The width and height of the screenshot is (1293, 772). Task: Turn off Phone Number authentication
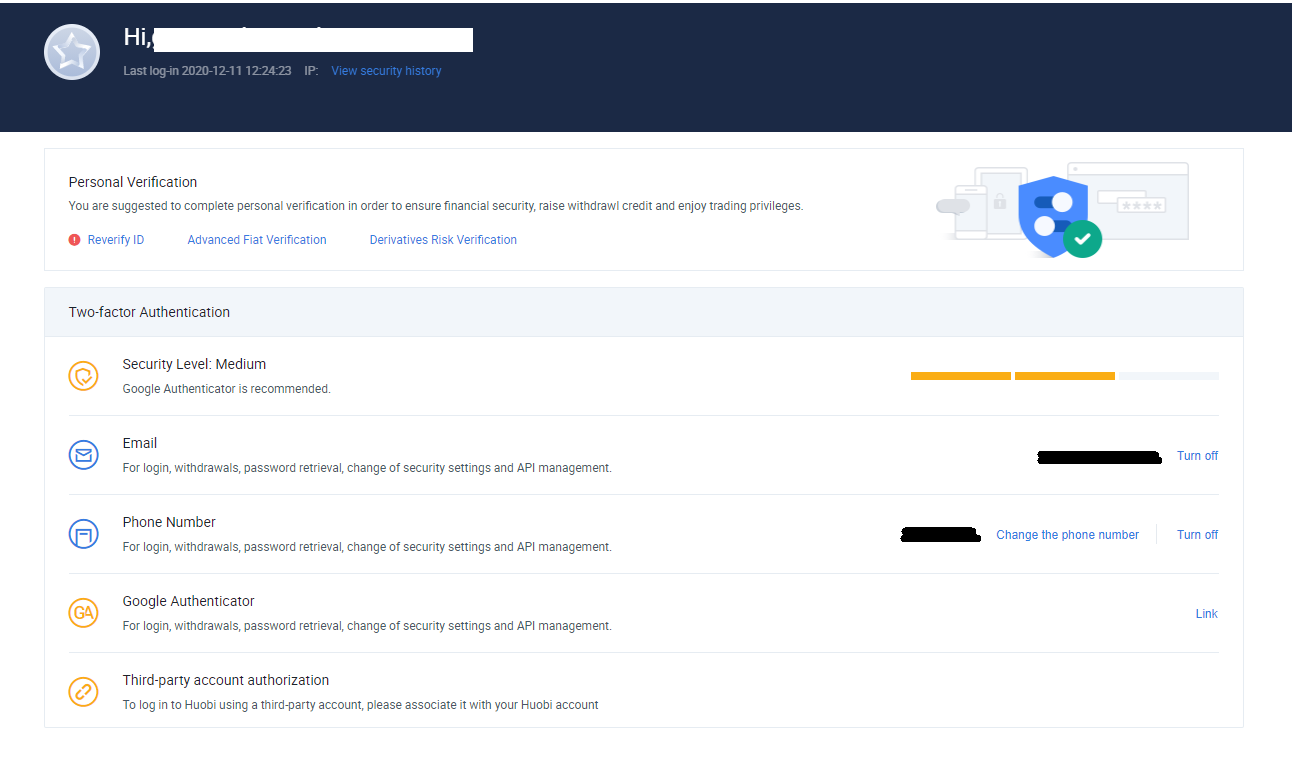coord(1197,535)
